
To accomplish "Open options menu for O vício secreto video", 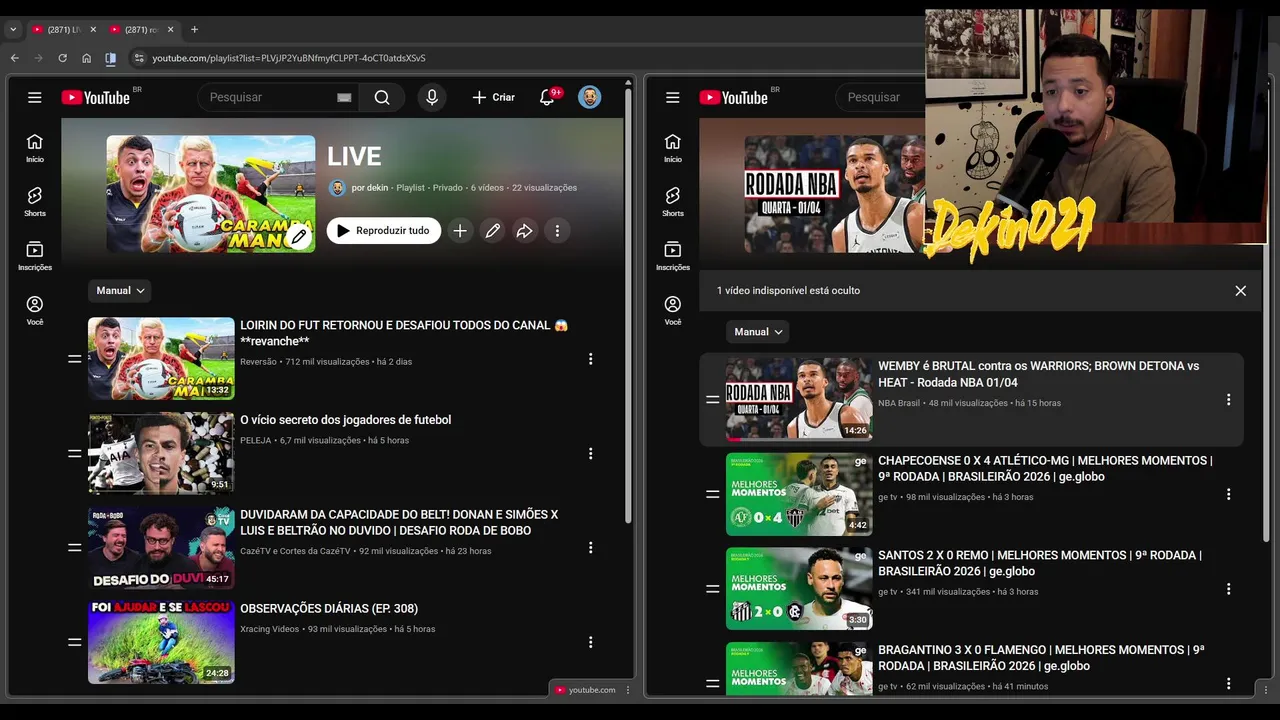I will pyautogui.click(x=590, y=453).
